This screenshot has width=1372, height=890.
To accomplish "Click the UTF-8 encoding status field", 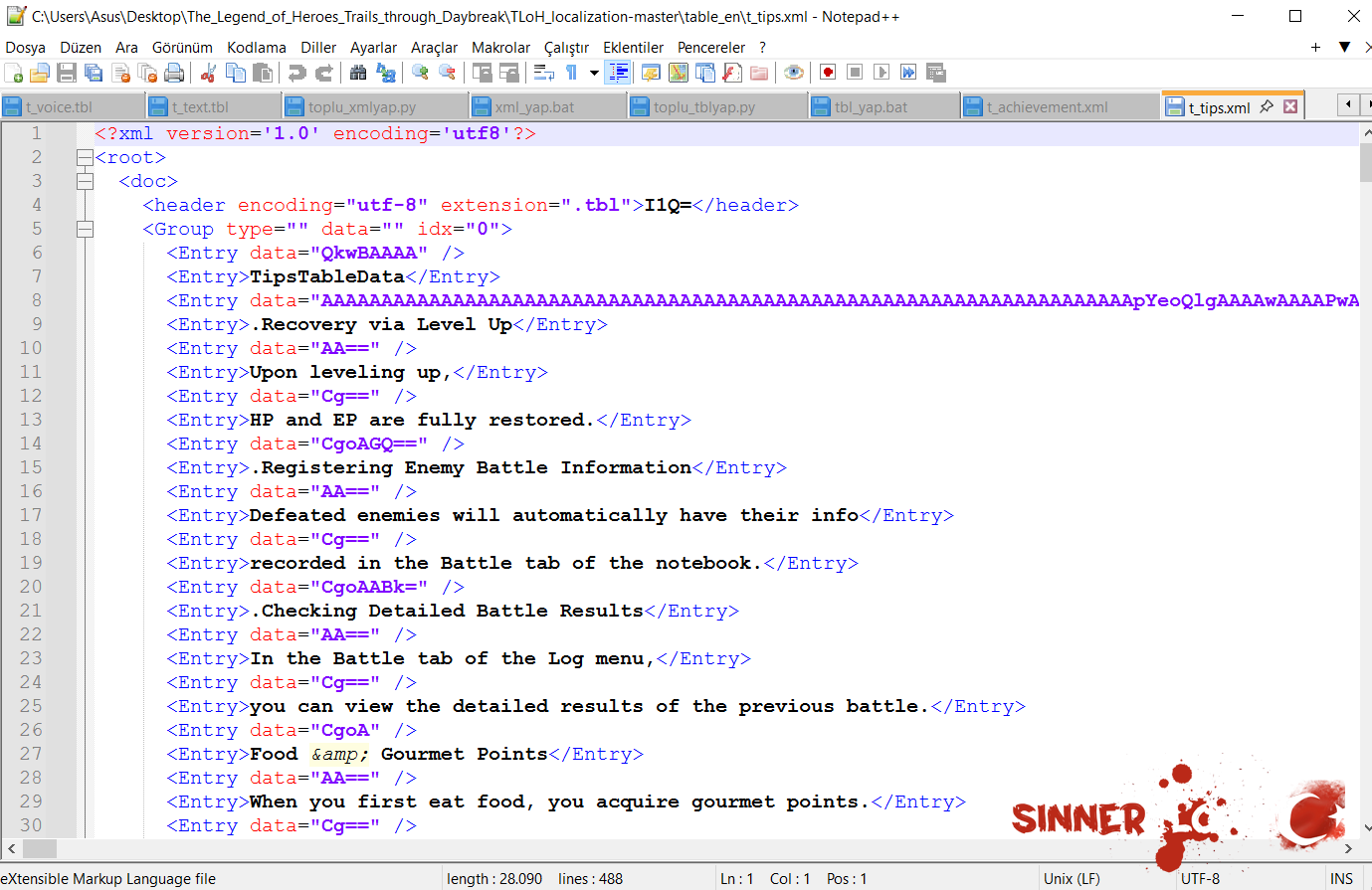I will click(1200, 879).
